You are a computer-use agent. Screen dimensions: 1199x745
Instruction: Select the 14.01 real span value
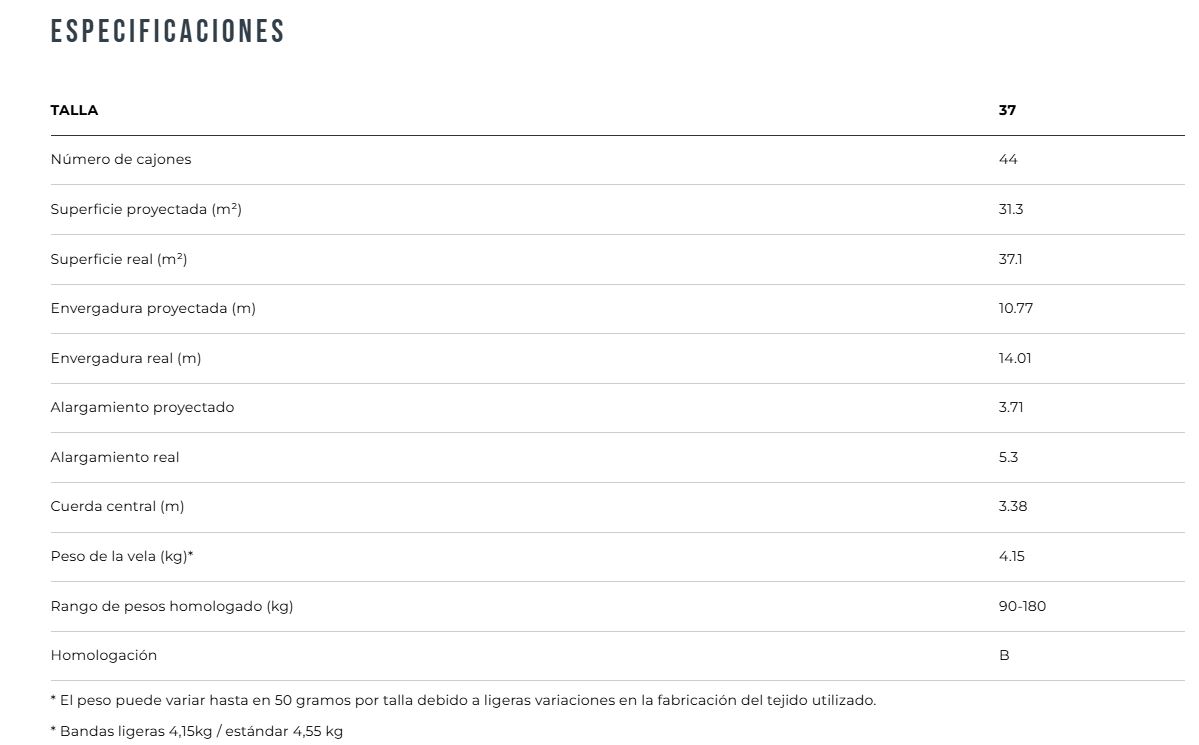1014,358
